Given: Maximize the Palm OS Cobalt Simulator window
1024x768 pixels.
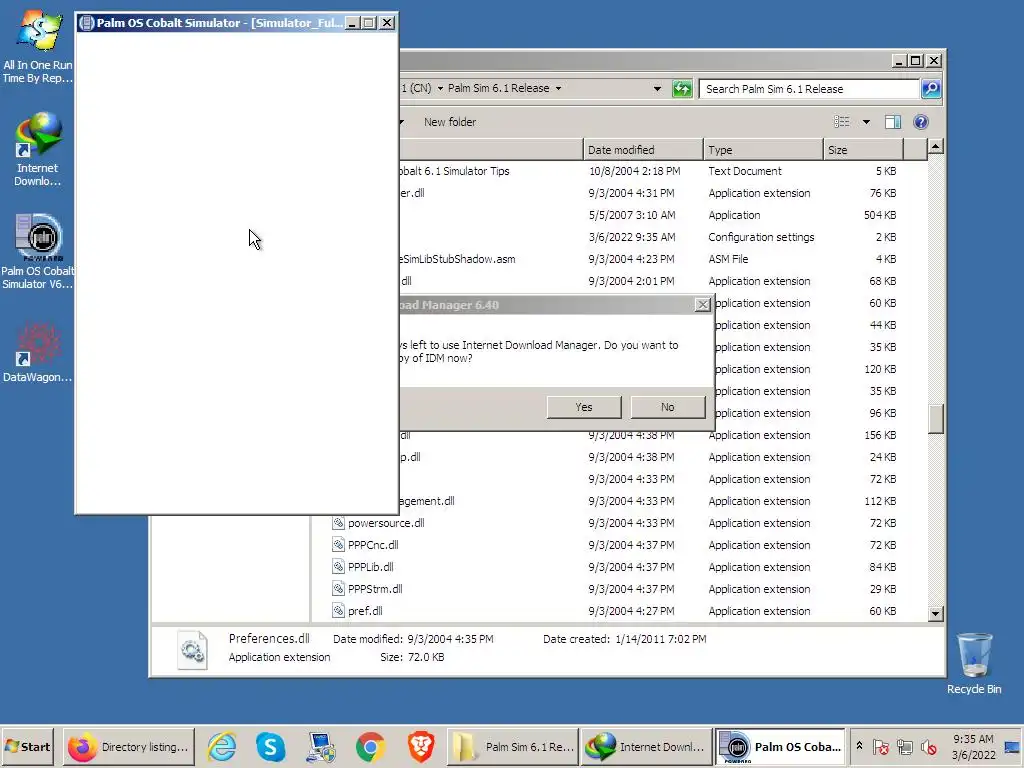Looking at the screenshot, I should tap(369, 23).
